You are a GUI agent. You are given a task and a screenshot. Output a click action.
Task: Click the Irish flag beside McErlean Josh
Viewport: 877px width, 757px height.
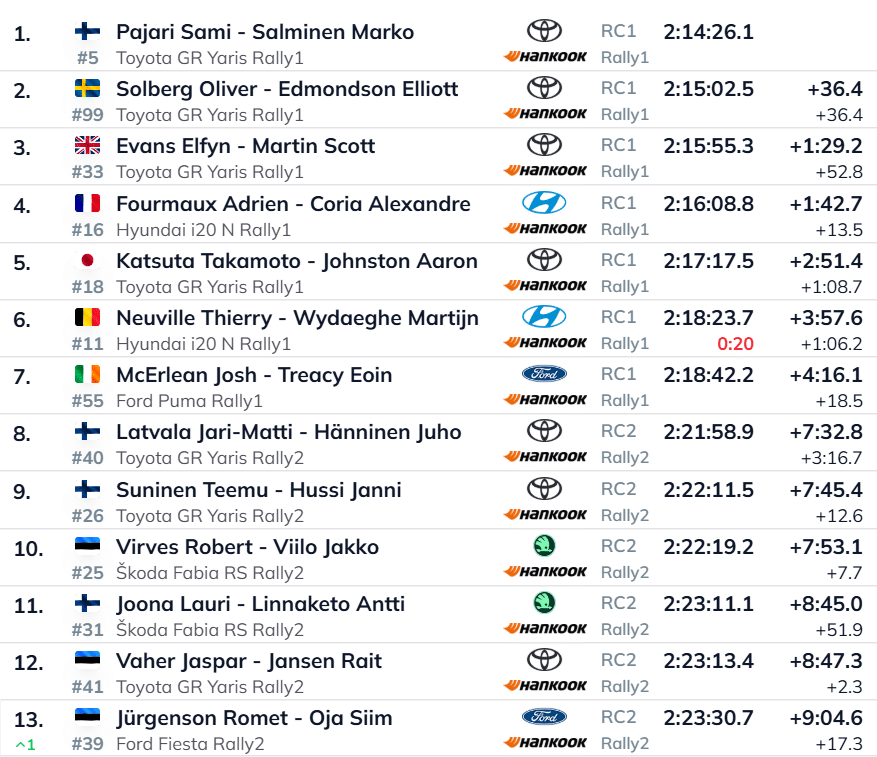point(87,374)
